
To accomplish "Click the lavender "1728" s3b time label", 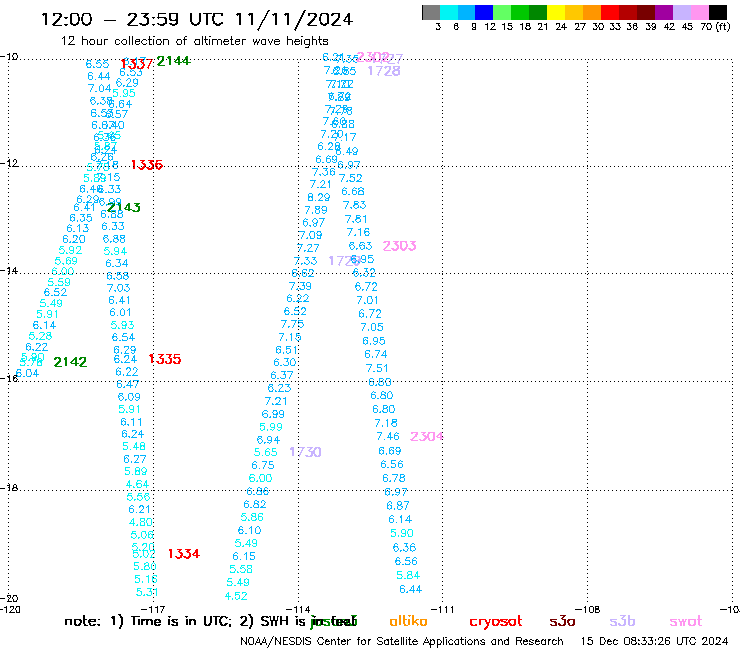I will 384,71.
